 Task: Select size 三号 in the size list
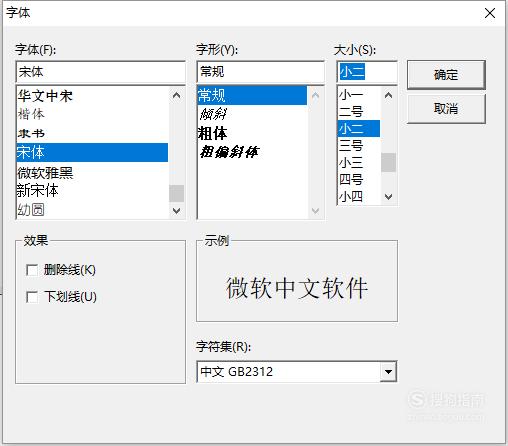pyautogui.click(x=359, y=146)
